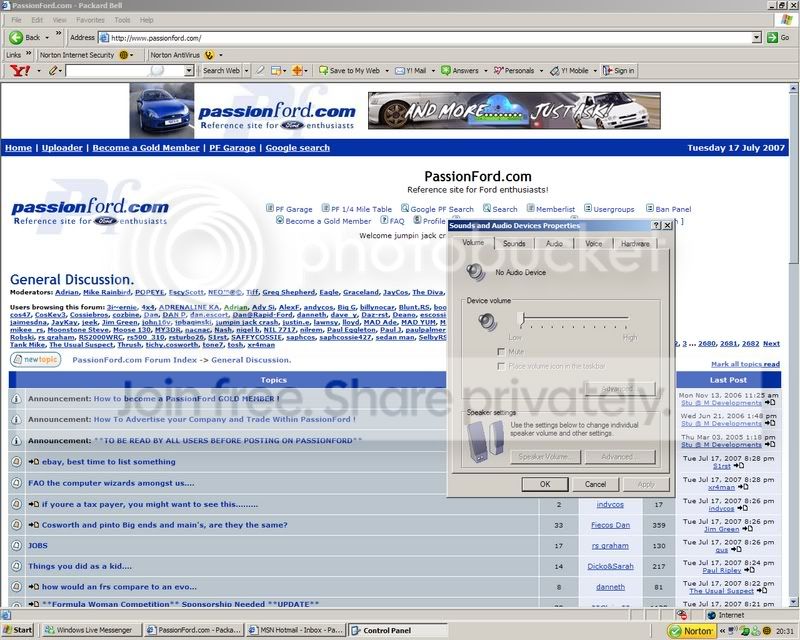Viewport: 800px width, 640px height.
Task: Open the Yahoo logo dropdown arrow
Action: point(39,71)
